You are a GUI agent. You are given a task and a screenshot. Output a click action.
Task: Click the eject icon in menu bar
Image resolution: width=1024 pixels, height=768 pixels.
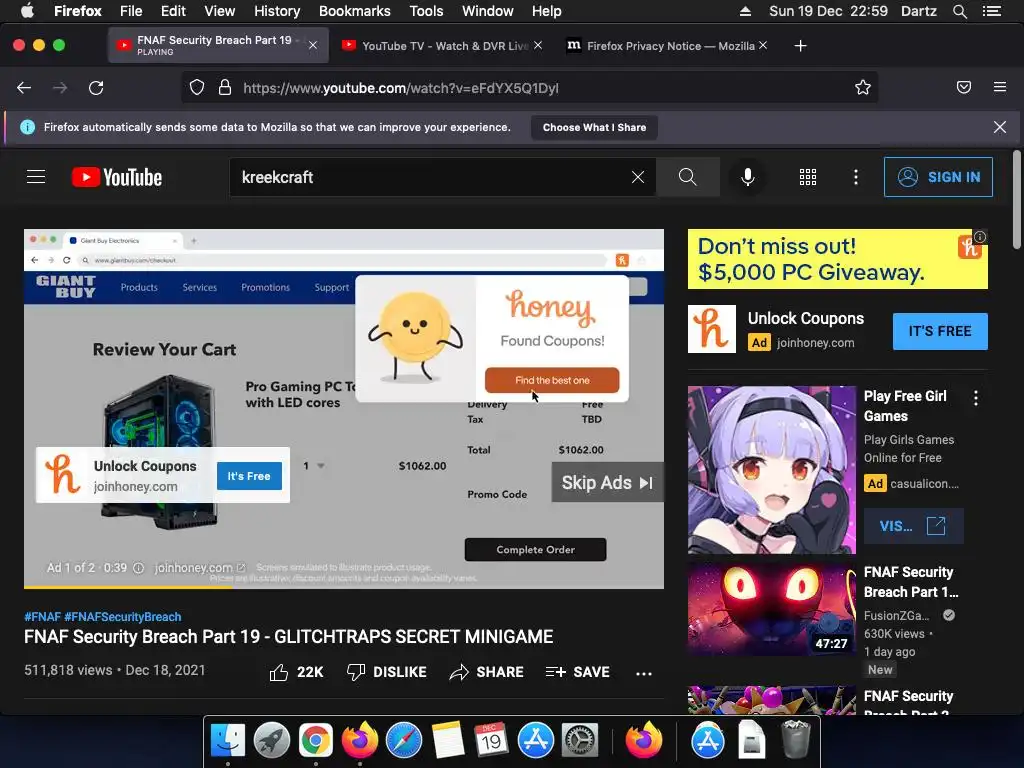tap(745, 11)
